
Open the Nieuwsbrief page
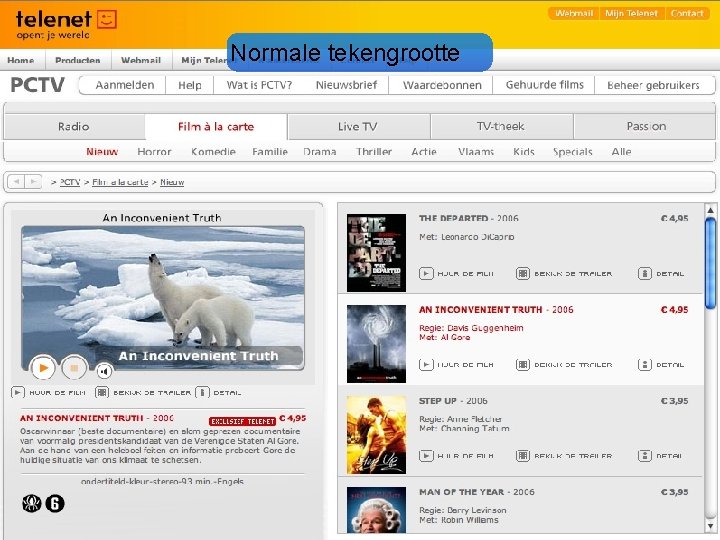click(x=347, y=85)
